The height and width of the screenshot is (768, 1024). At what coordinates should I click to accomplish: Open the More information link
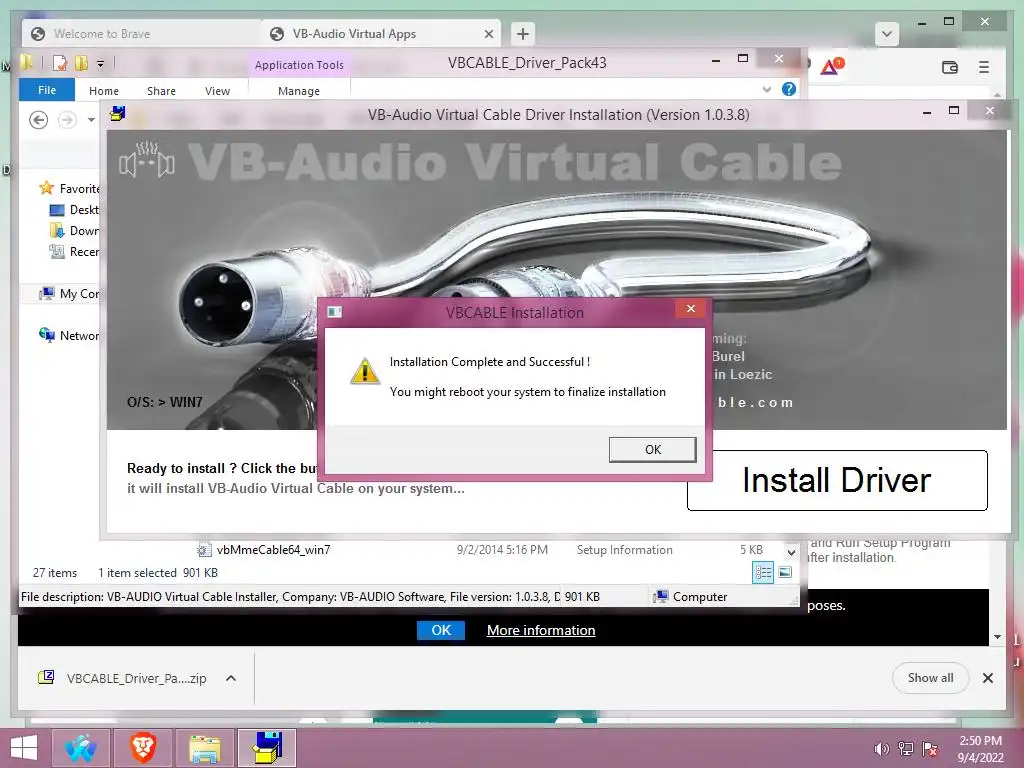pos(541,630)
